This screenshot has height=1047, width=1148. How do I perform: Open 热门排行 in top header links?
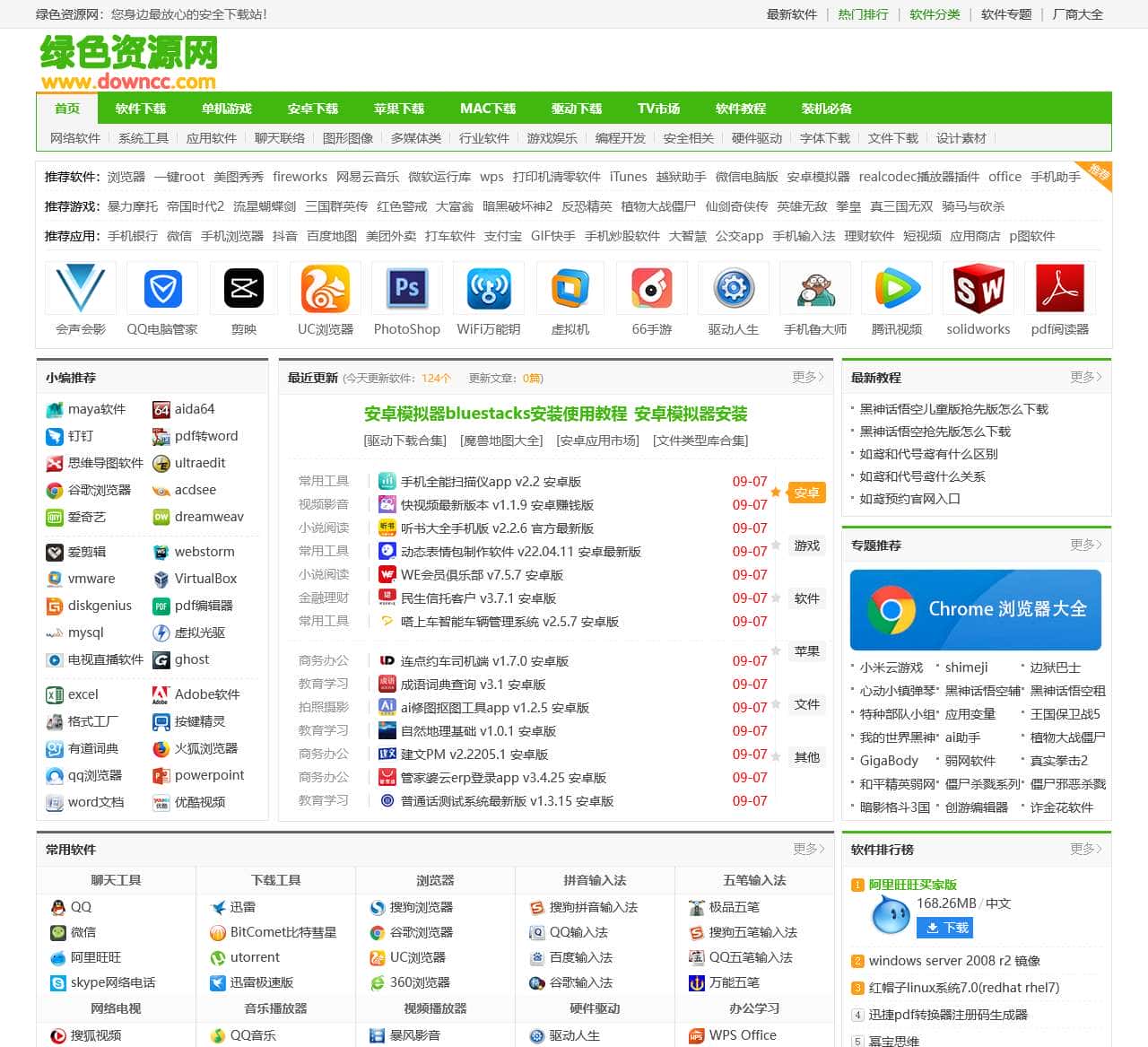pos(863,14)
